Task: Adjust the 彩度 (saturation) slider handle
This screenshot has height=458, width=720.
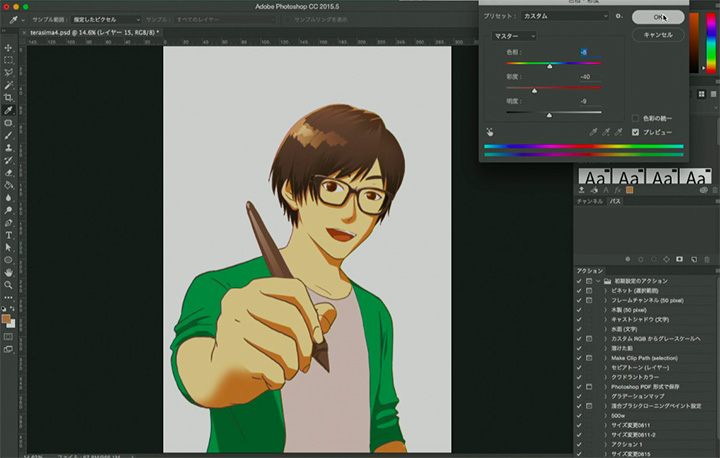Action: click(x=534, y=90)
